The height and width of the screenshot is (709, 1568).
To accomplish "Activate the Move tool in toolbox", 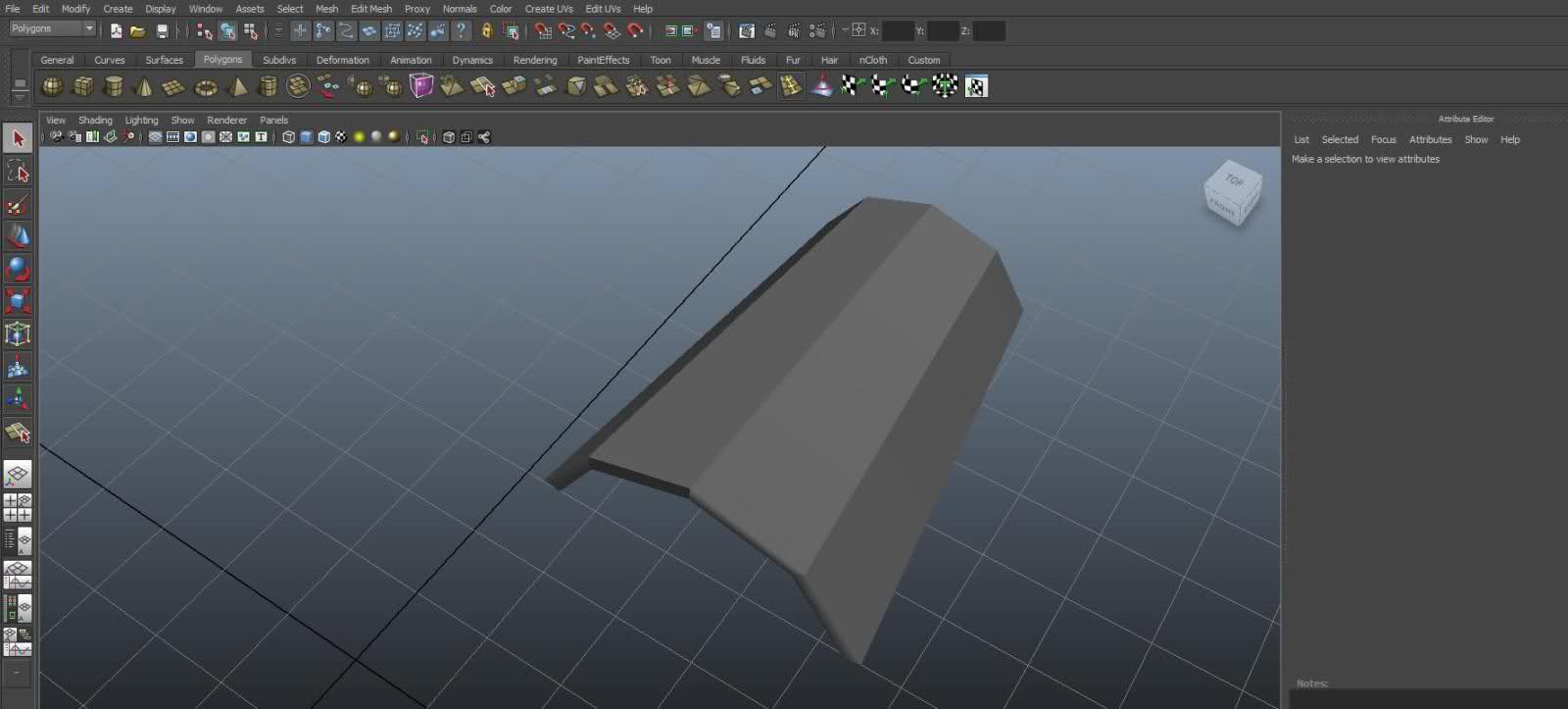I will [x=18, y=236].
